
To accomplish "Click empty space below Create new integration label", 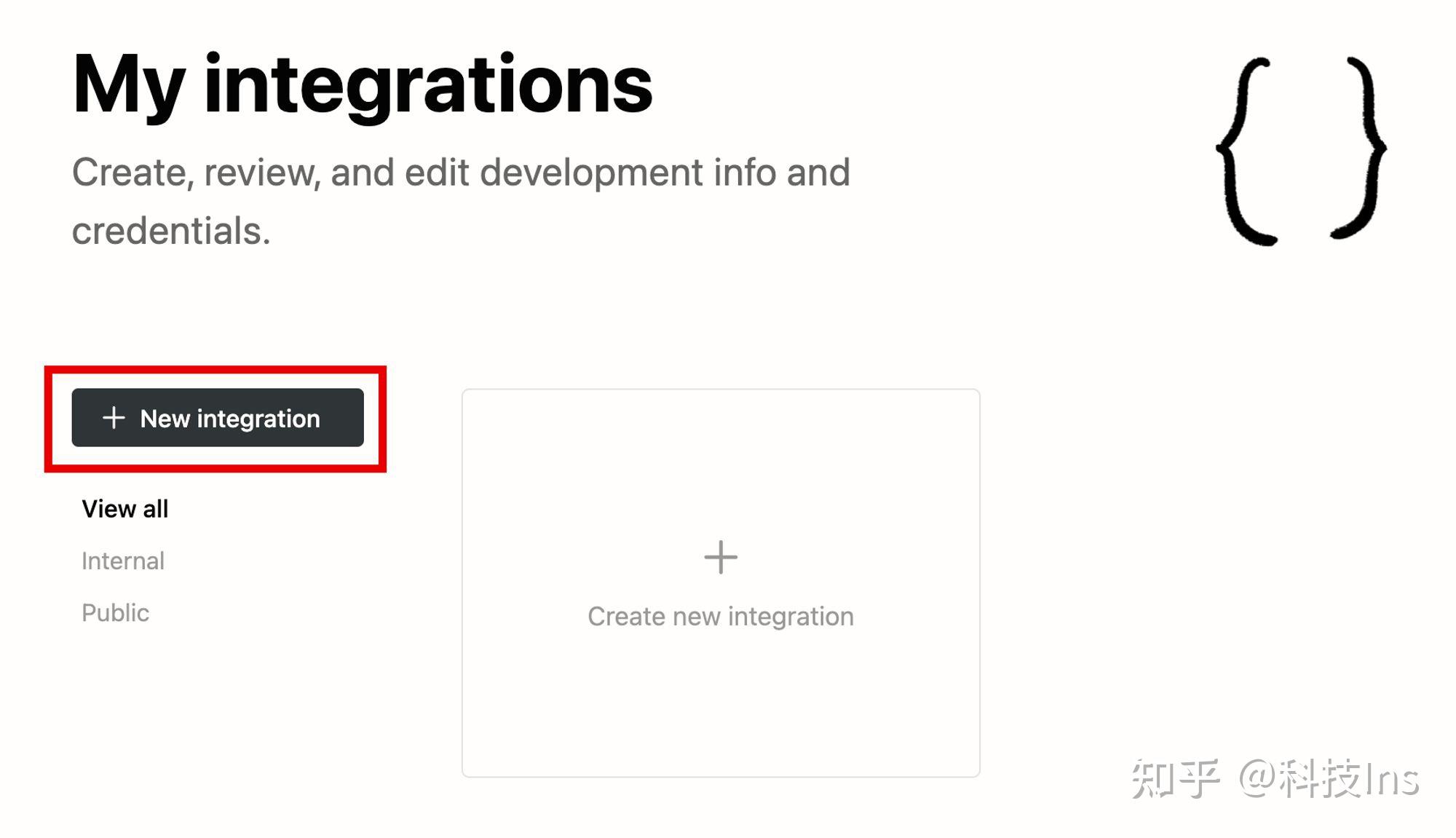I will click(x=721, y=699).
